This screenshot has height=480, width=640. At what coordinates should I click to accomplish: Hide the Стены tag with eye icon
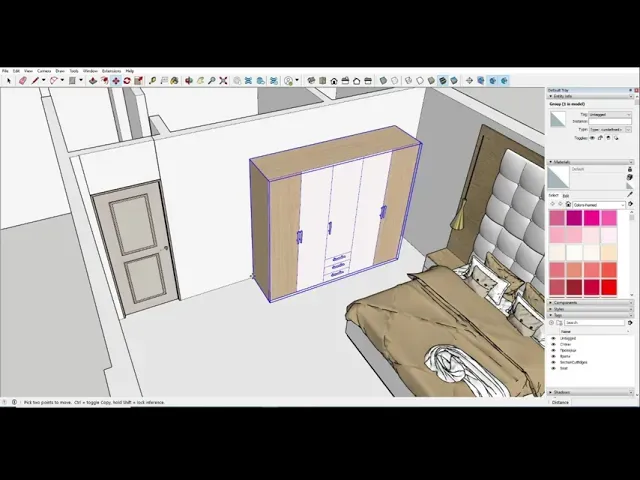click(x=553, y=344)
